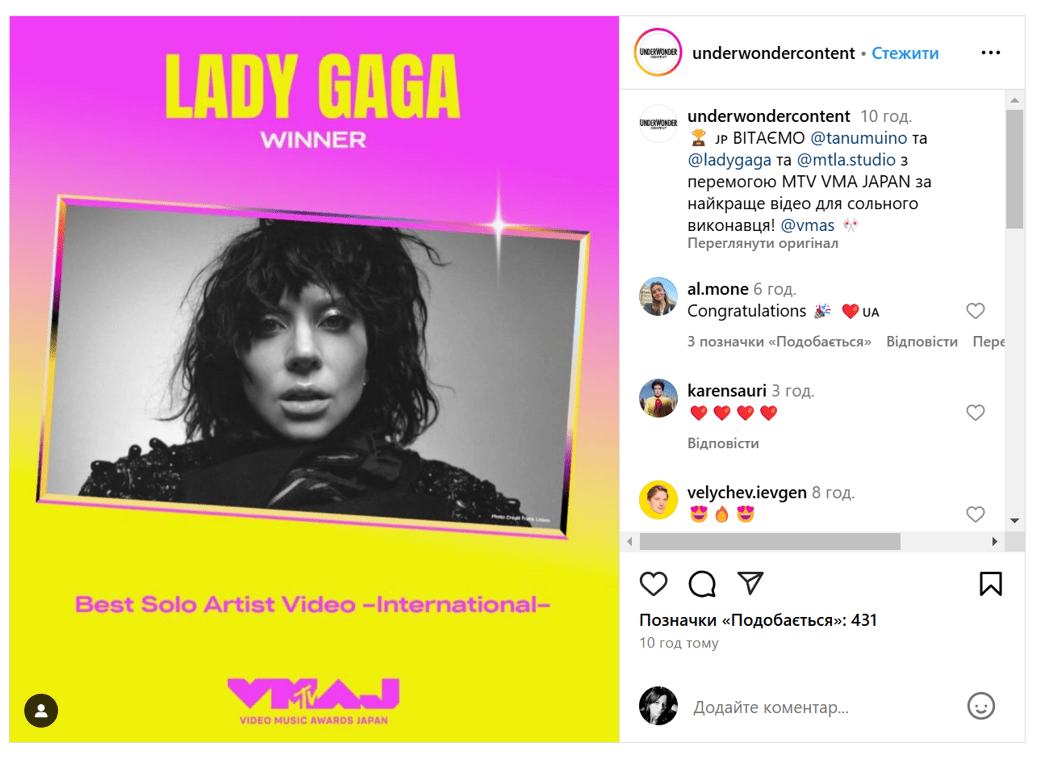
Task: Like karensauri's hearts comment
Action: pos(975,413)
